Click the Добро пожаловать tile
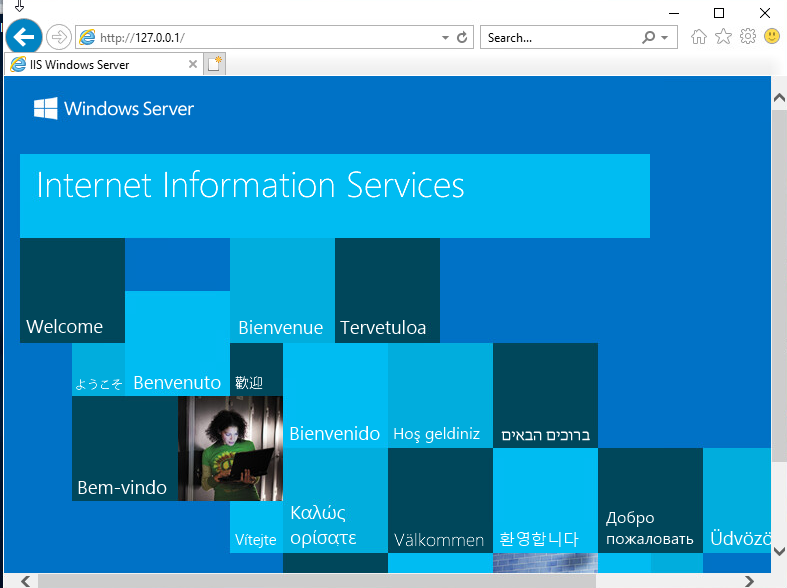The height and width of the screenshot is (588, 787). 650,501
